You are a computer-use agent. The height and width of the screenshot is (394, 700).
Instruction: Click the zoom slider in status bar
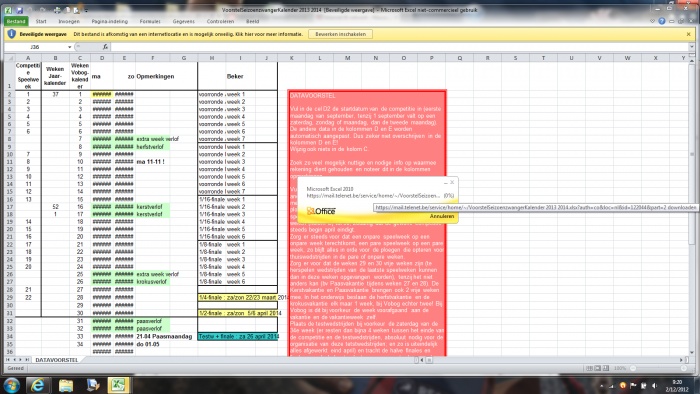658,368
